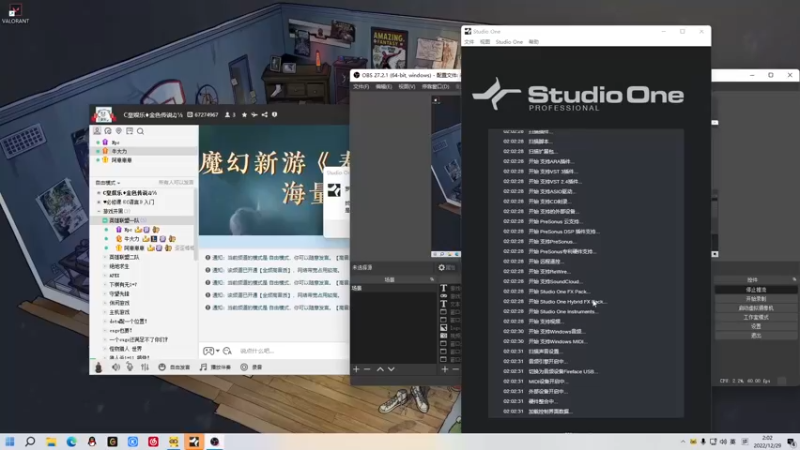Viewport: 800px width, 450px height.
Task: Expand the gamepad dropdown arrow in YY chat
Action: tap(218, 351)
